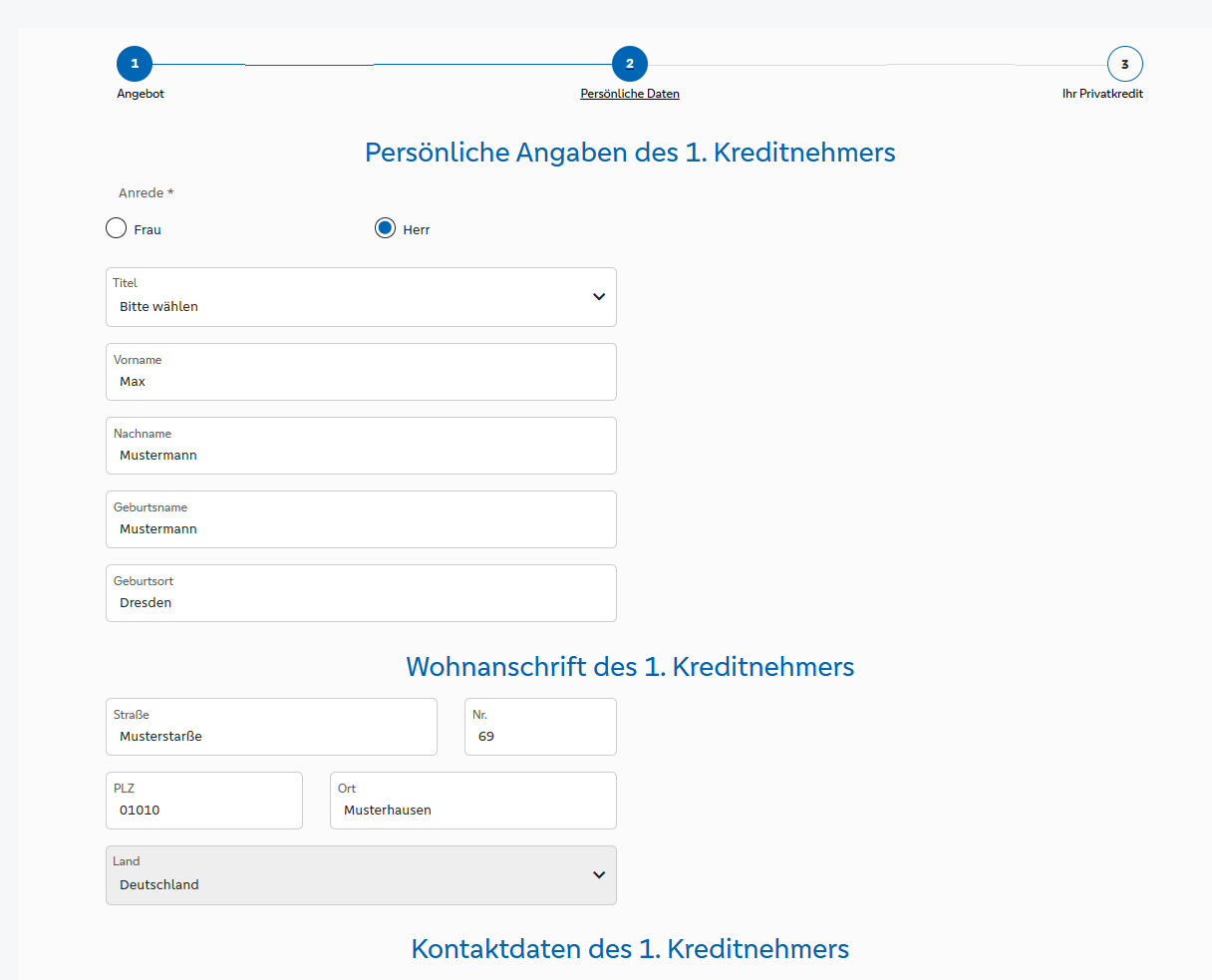Click the Herr label text
The width and height of the screenshot is (1212, 980).
coord(417,230)
